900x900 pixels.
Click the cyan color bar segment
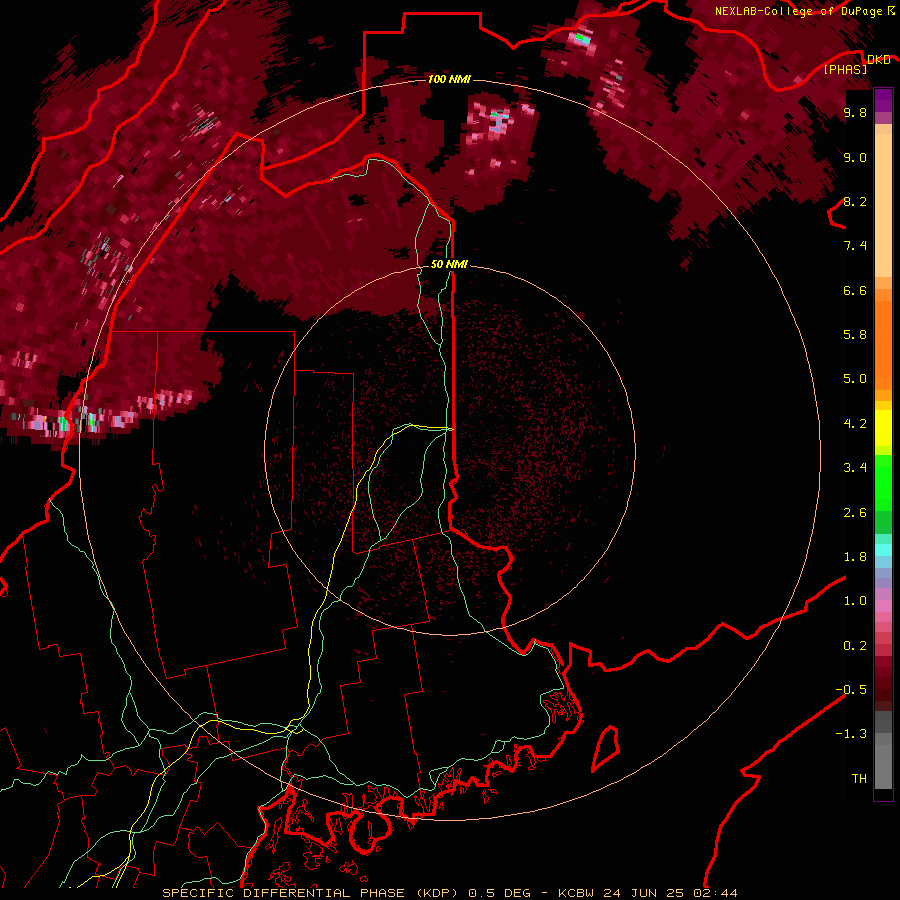point(883,550)
